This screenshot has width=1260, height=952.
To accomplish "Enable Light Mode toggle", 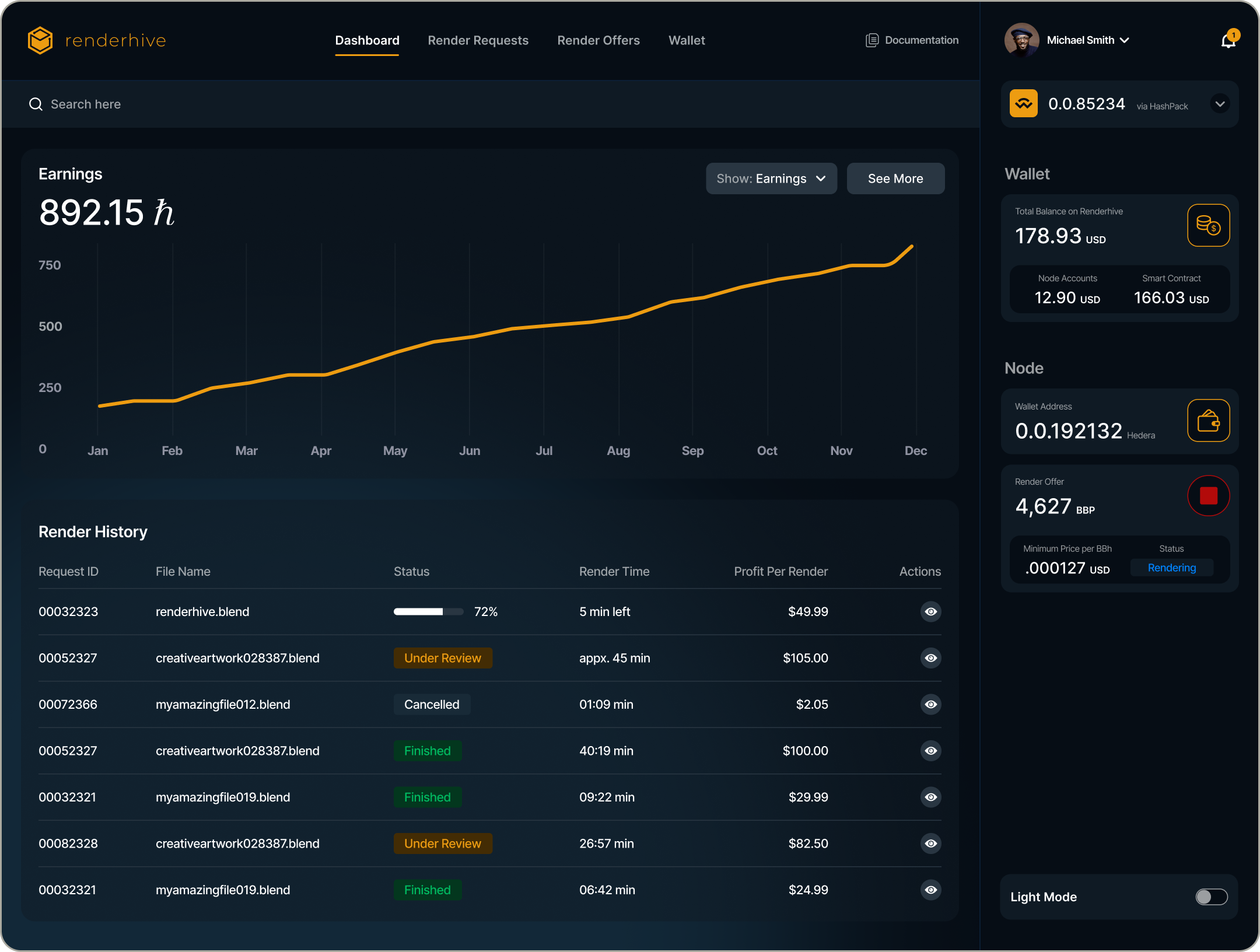I will click(x=1212, y=897).
